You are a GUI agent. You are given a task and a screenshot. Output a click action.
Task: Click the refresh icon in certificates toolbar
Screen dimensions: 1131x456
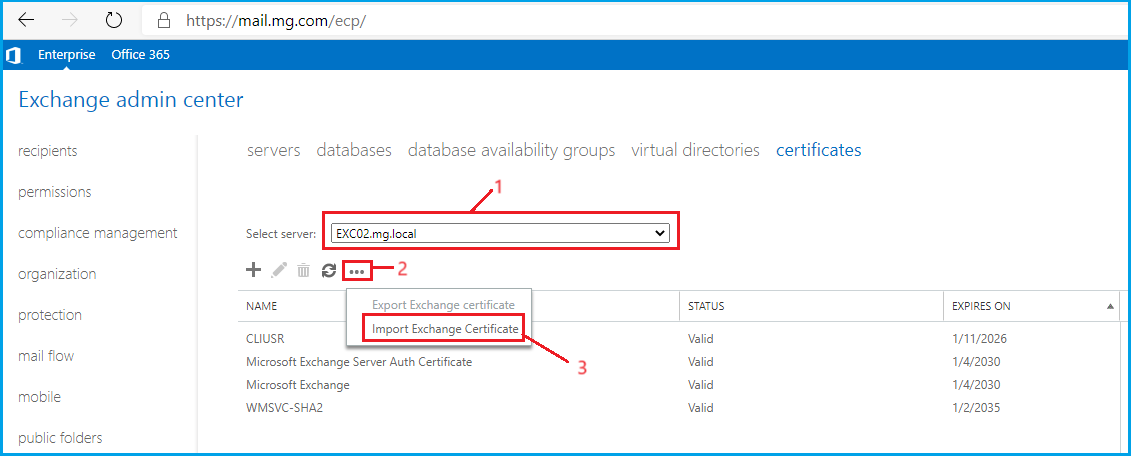click(328, 270)
